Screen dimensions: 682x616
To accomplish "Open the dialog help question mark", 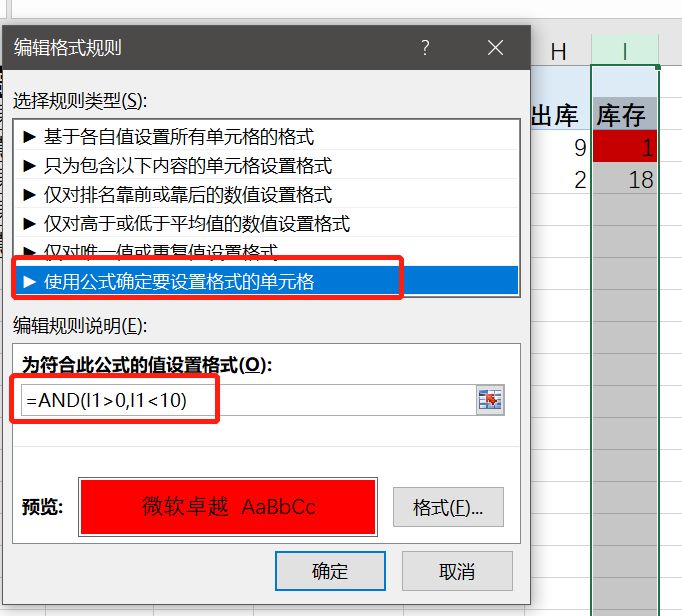I will pos(425,47).
